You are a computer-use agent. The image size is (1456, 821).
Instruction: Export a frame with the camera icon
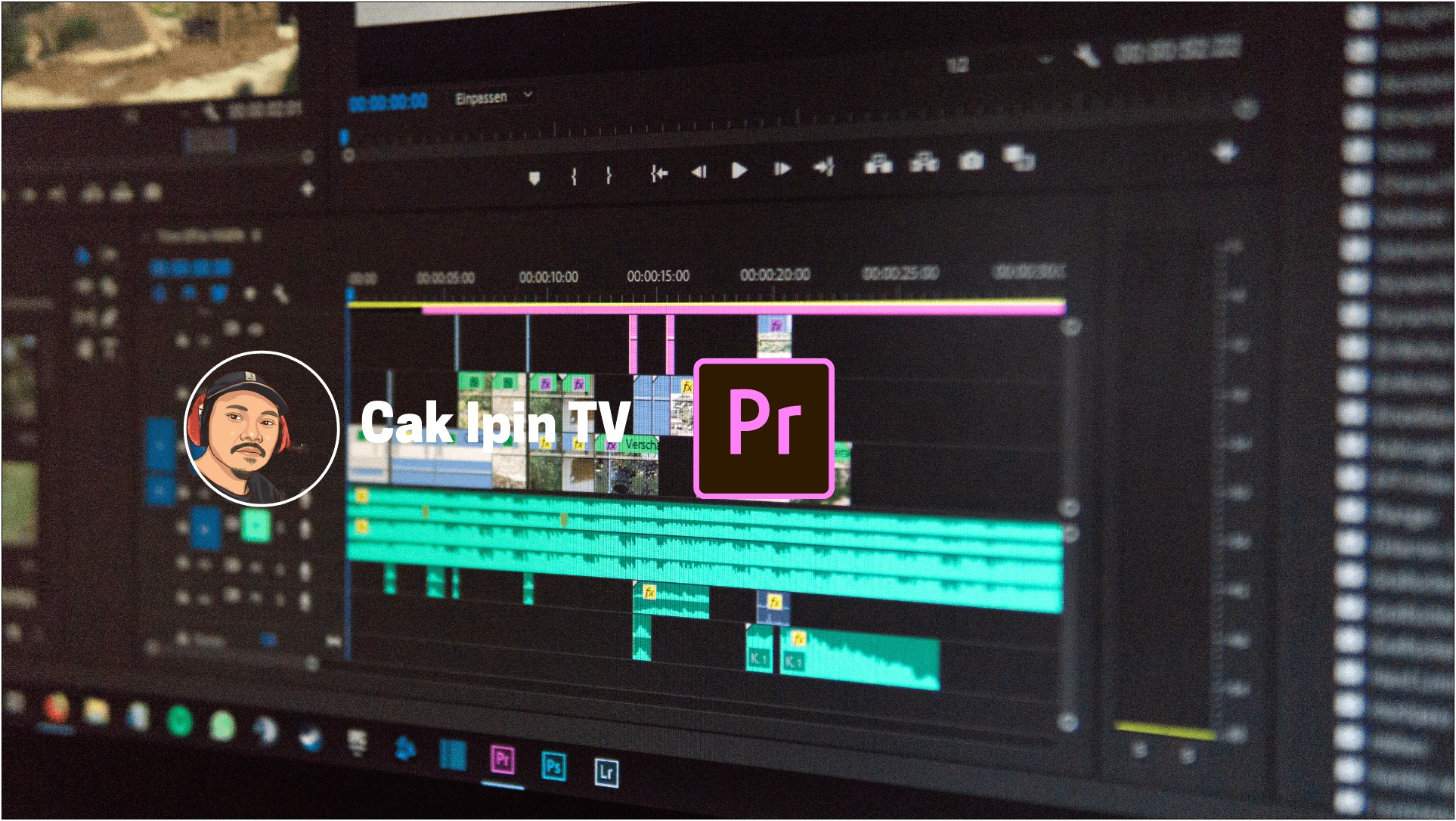coord(971,160)
